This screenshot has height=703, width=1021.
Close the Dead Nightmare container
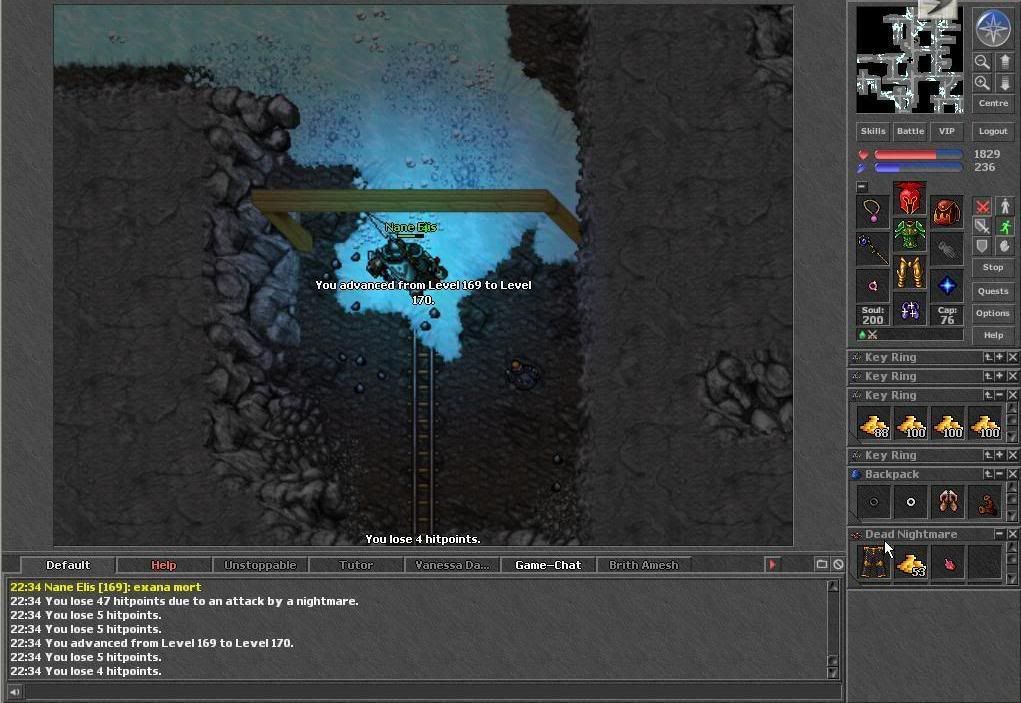[1013, 534]
